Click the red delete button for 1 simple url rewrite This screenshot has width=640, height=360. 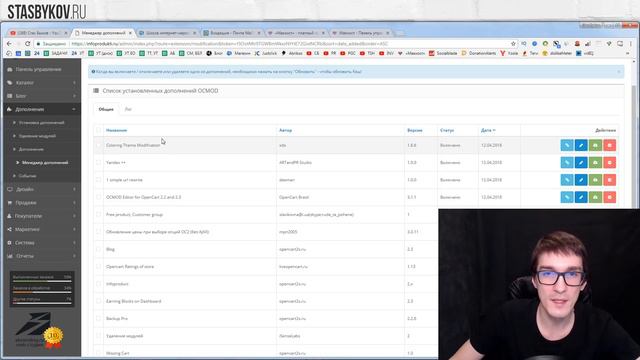[x=609, y=180]
